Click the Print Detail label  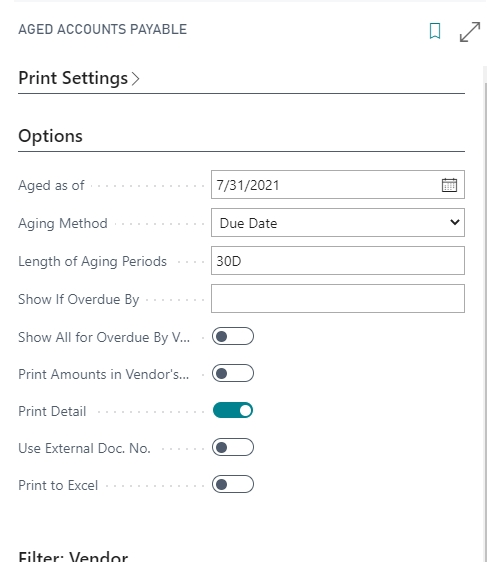(x=52, y=411)
